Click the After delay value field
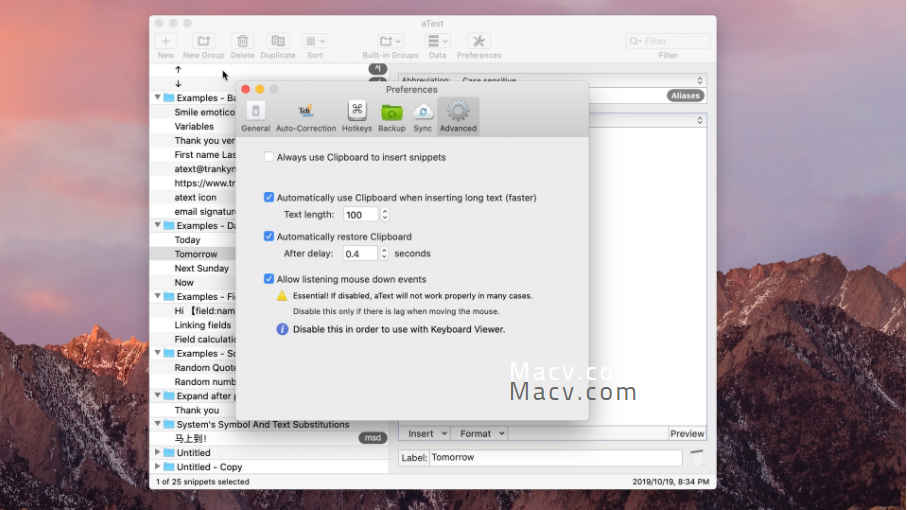This screenshot has height=510, width=908. pyautogui.click(x=360, y=254)
